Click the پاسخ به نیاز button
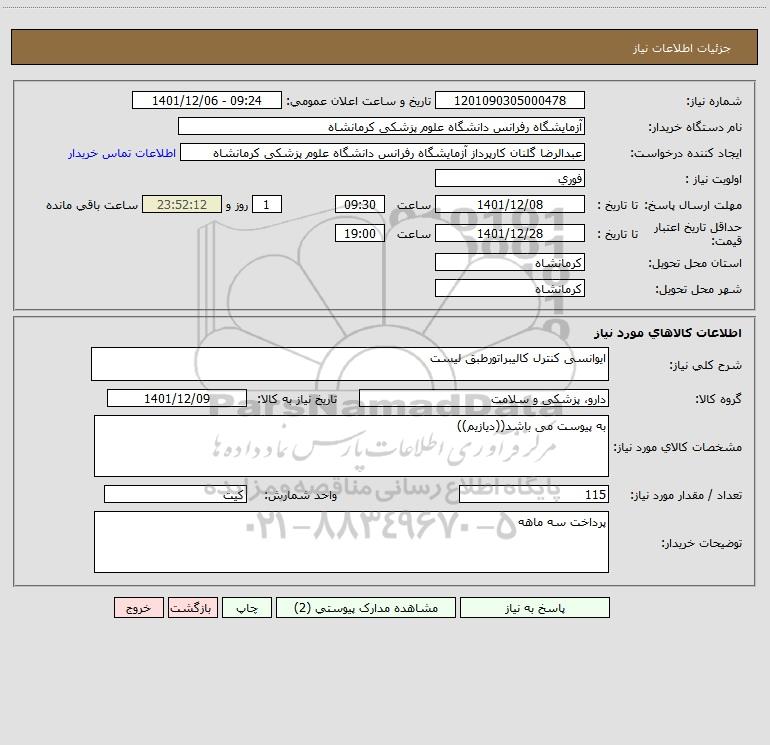This screenshot has width=770, height=745. [x=535, y=607]
